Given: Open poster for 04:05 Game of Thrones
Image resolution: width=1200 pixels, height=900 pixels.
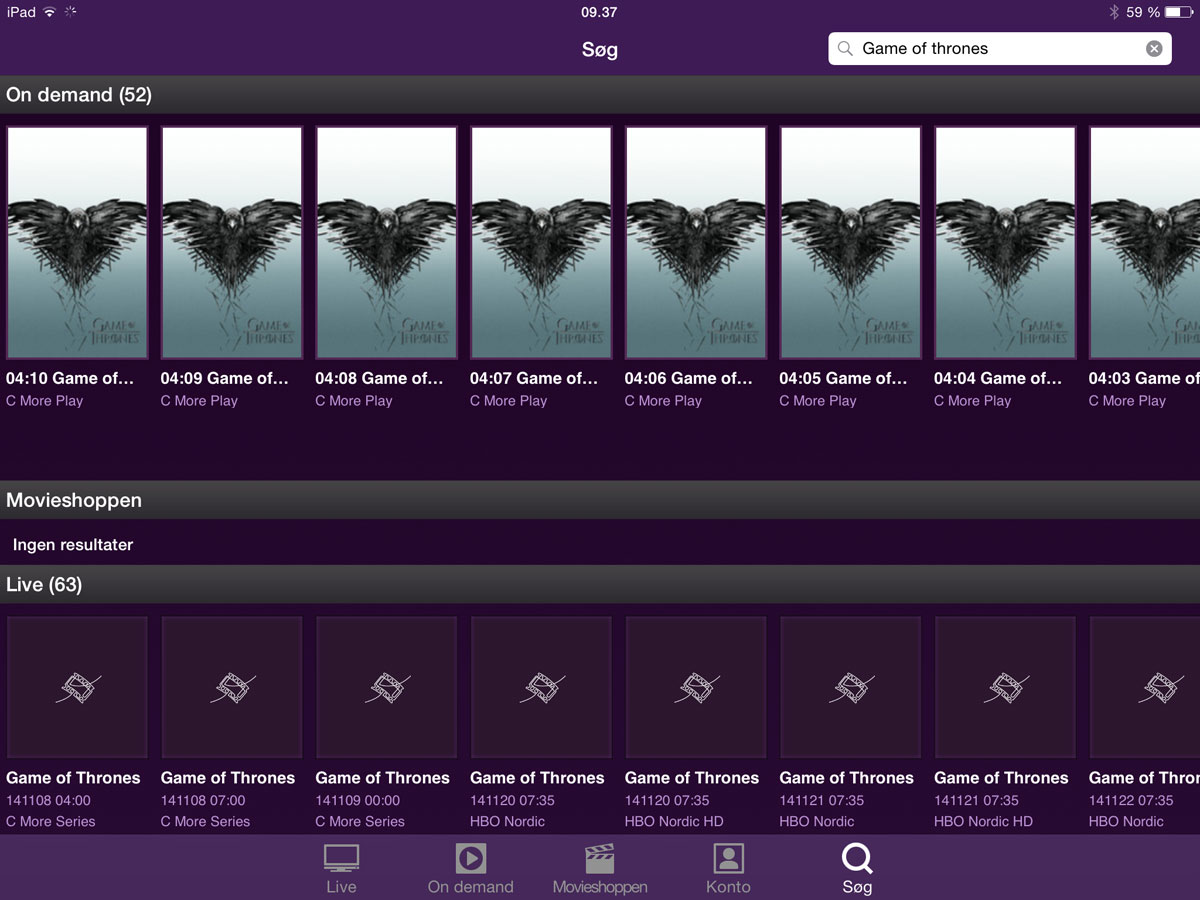Looking at the screenshot, I should [851, 242].
